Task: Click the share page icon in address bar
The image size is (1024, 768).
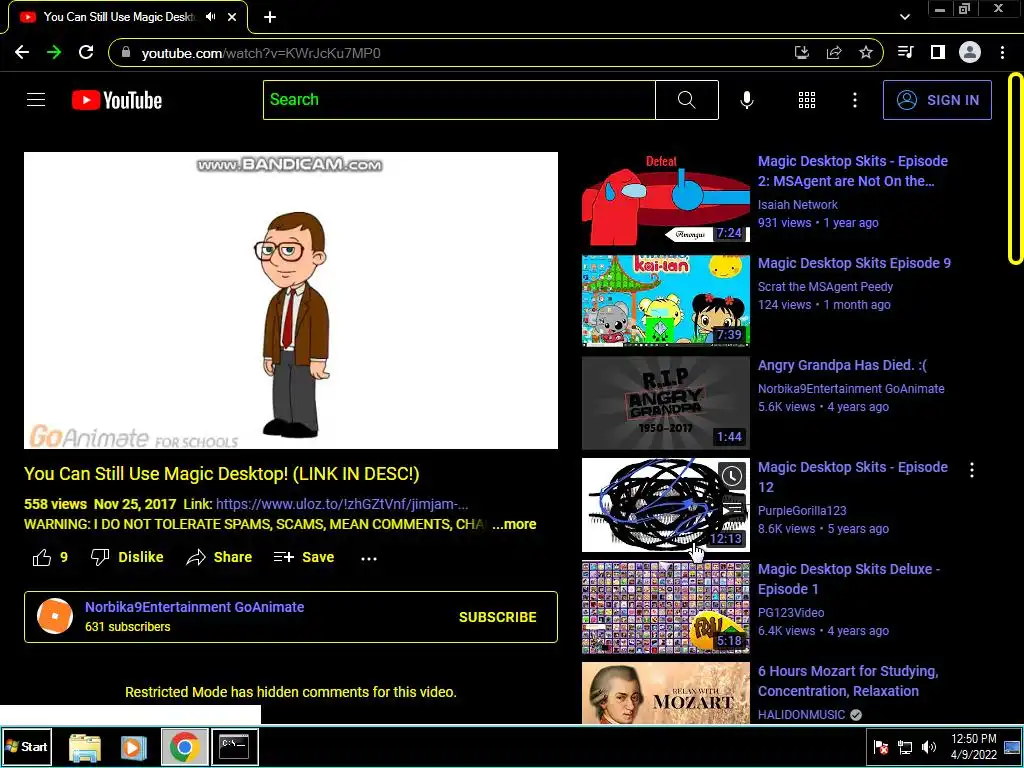Action: click(x=834, y=53)
